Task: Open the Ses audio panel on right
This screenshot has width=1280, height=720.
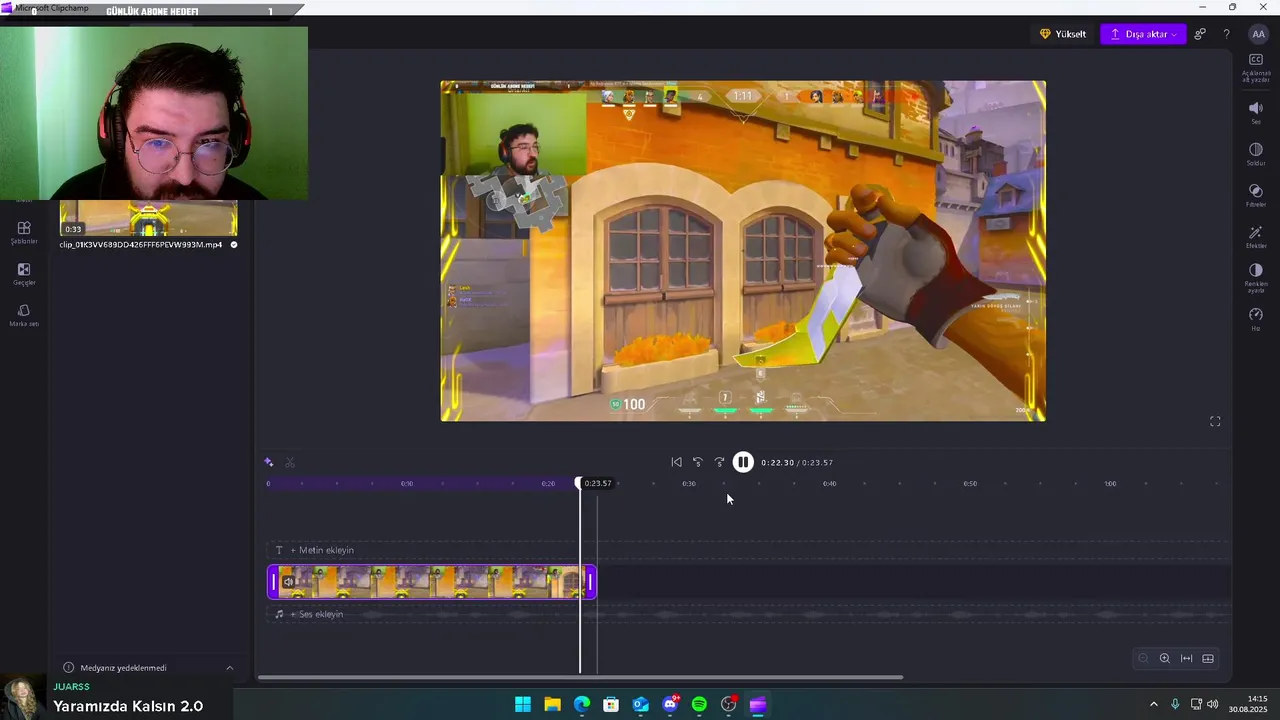Action: tap(1256, 112)
